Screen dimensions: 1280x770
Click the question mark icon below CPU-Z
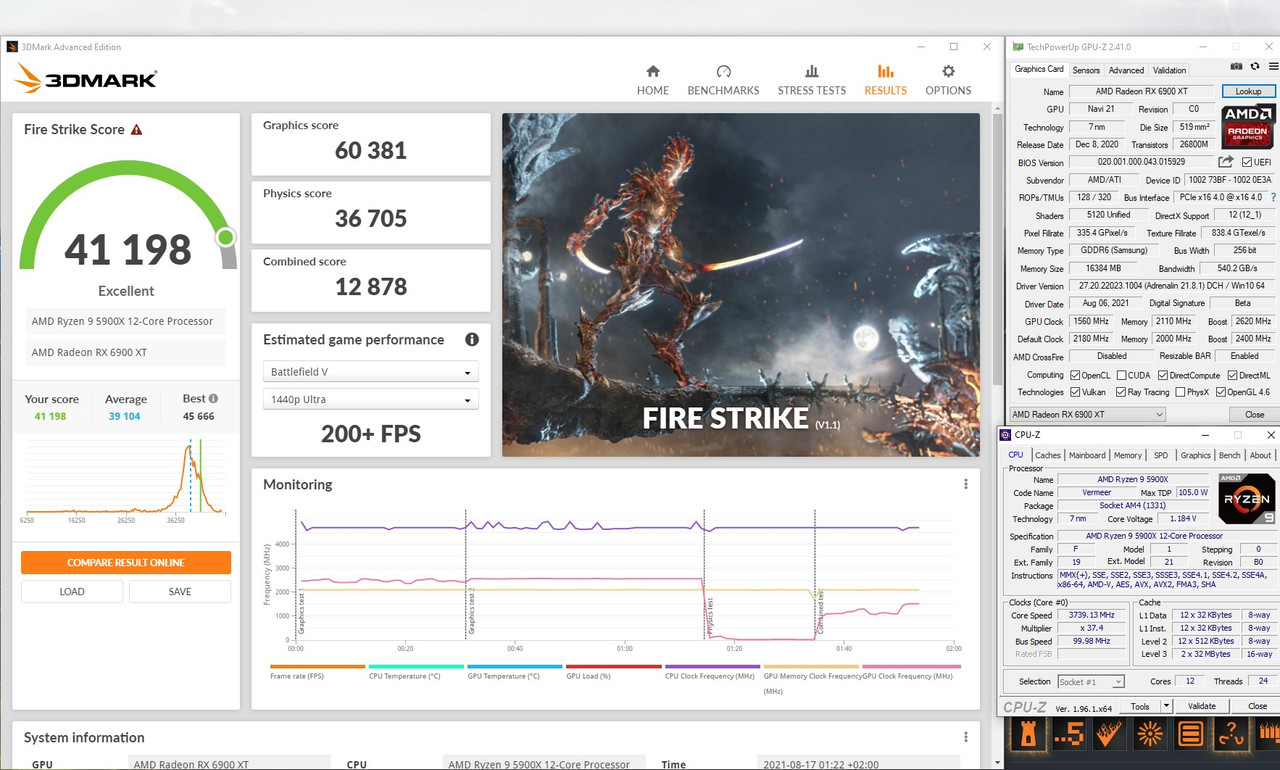1231,735
